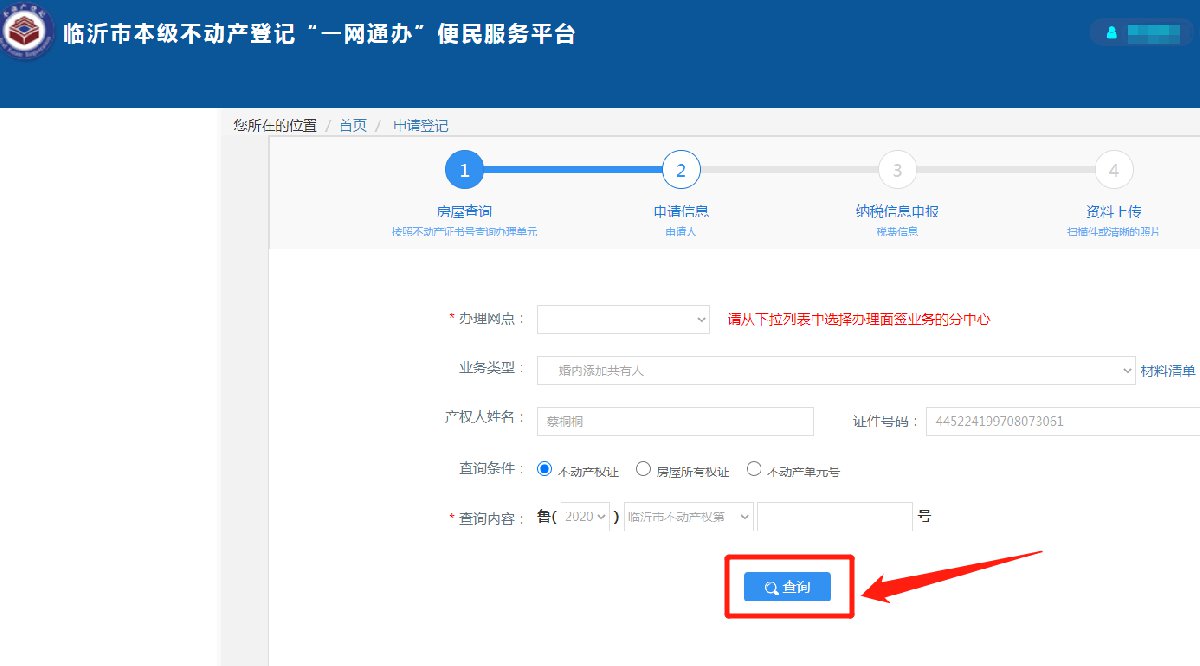Go to step 2 申请信息 circle
This screenshot has width=1200, height=666.
pos(681,171)
